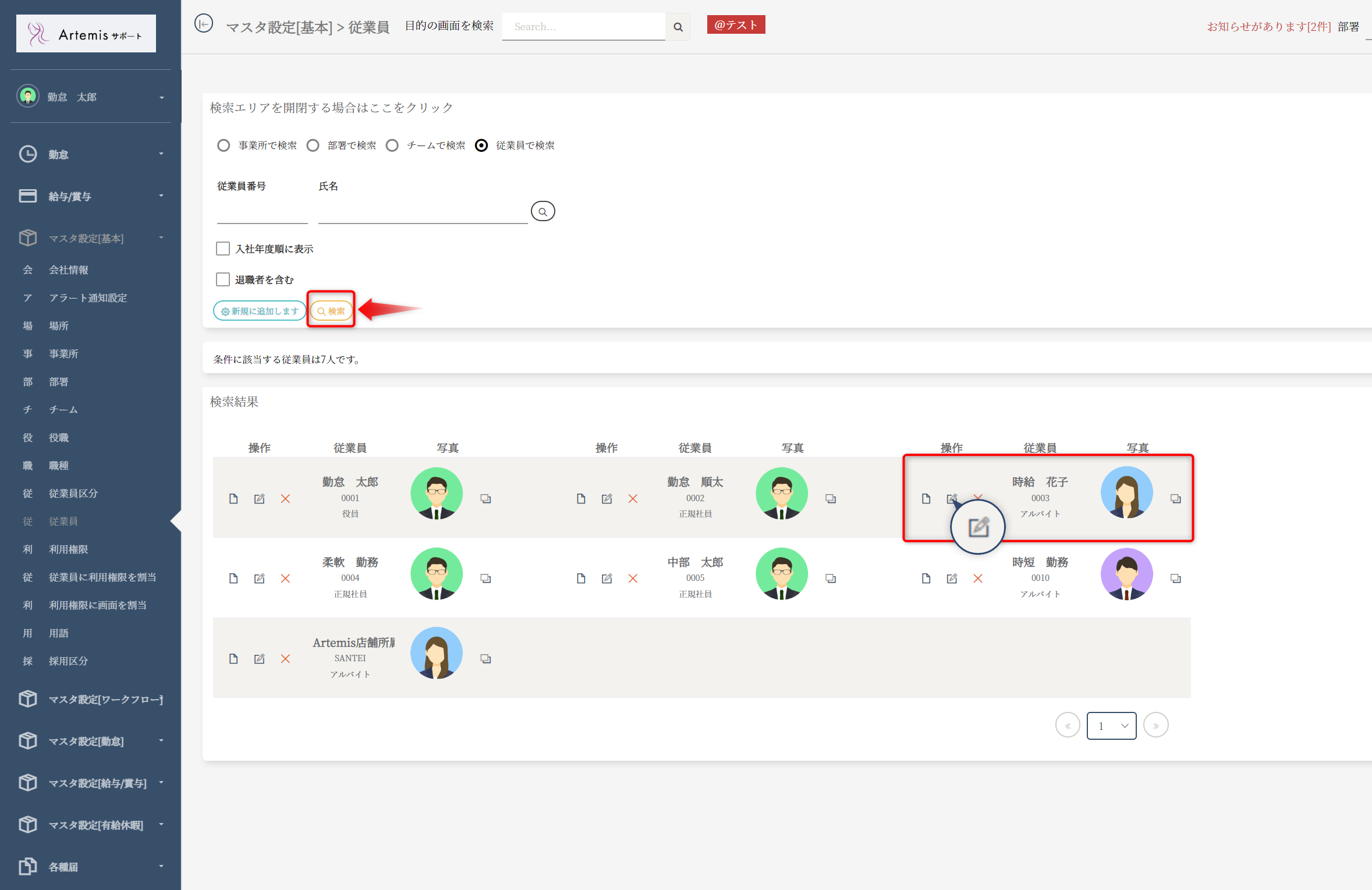
Task: Expand 勤怠 太郎 user menu
Action: [91, 97]
